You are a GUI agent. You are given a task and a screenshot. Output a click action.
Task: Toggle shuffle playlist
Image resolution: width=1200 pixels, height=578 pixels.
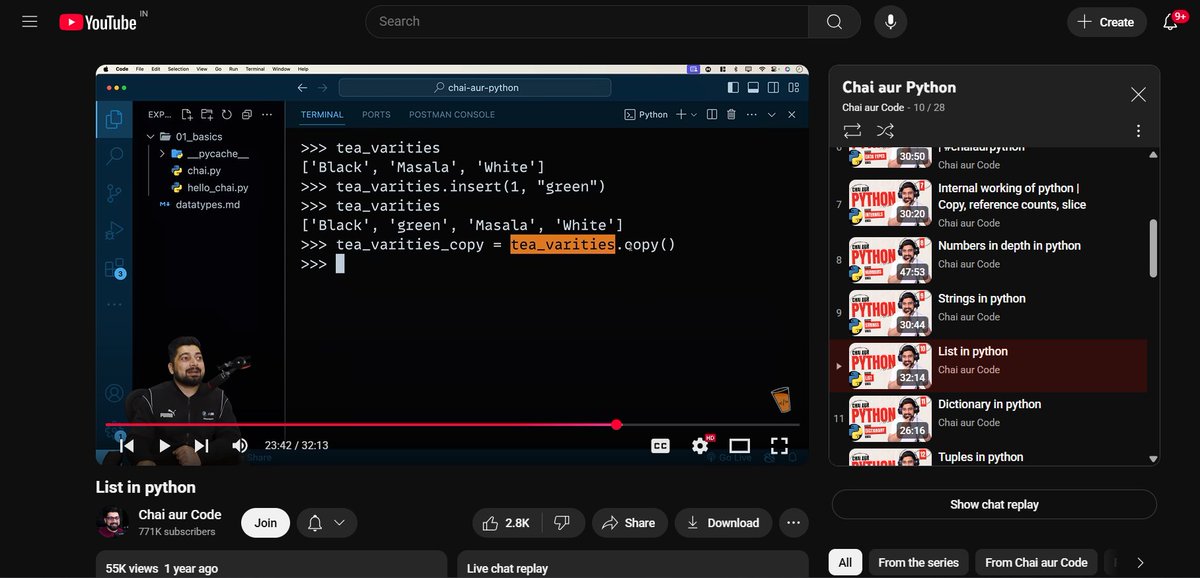pos(885,131)
